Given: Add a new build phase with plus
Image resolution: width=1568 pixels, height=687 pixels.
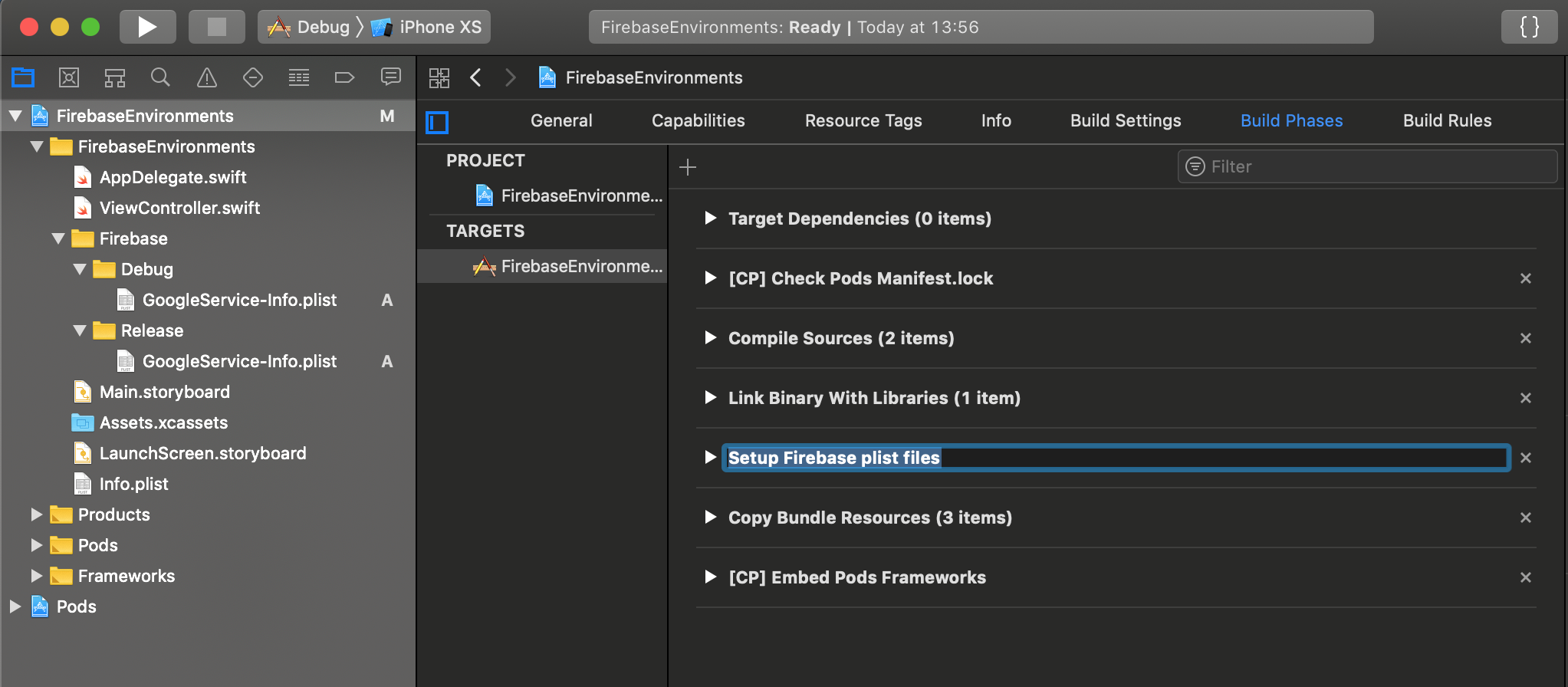Looking at the screenshot, I should [688, 167].
